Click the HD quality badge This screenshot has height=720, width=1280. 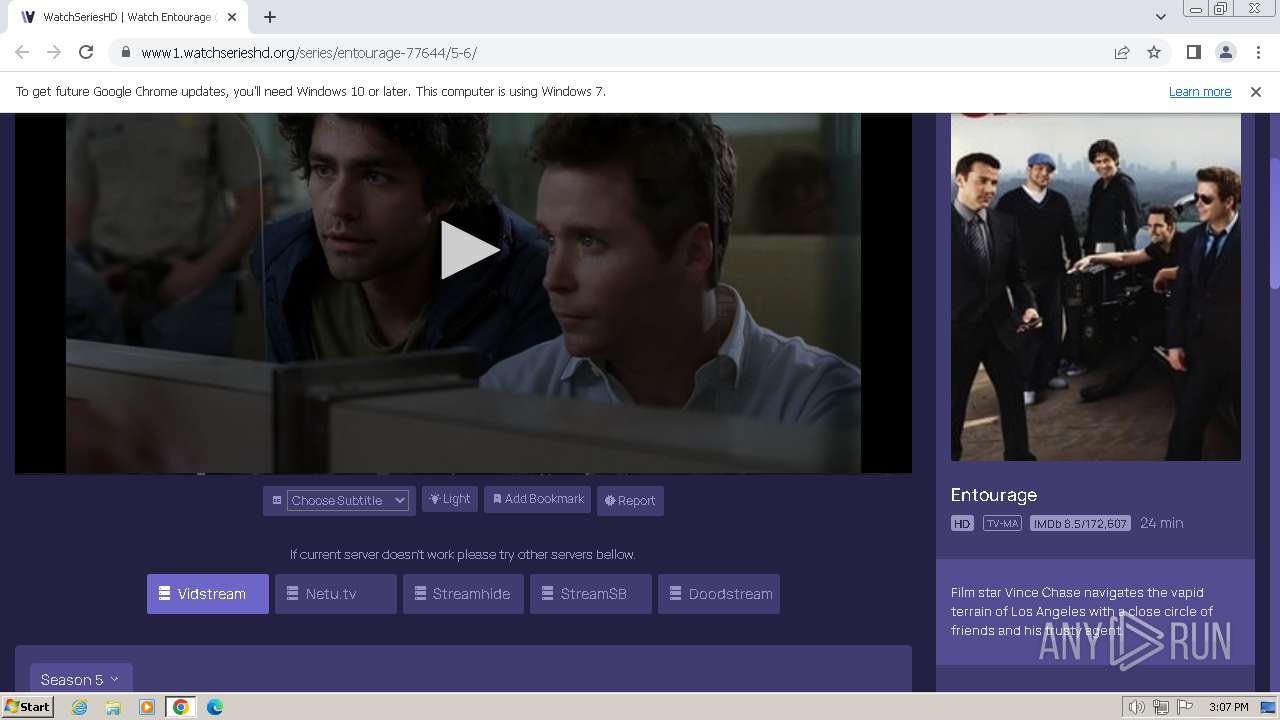coord(962,524)
